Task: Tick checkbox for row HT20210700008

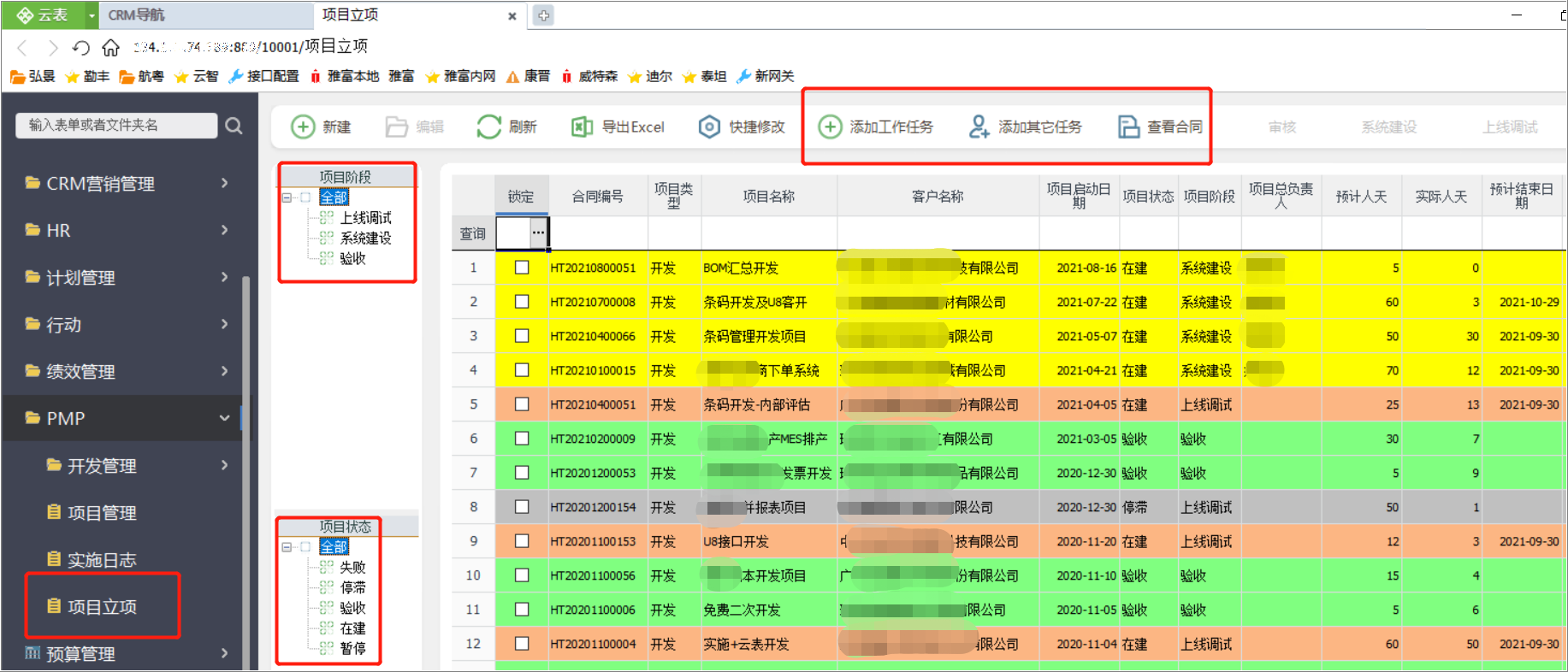Action: click(522, 302)
